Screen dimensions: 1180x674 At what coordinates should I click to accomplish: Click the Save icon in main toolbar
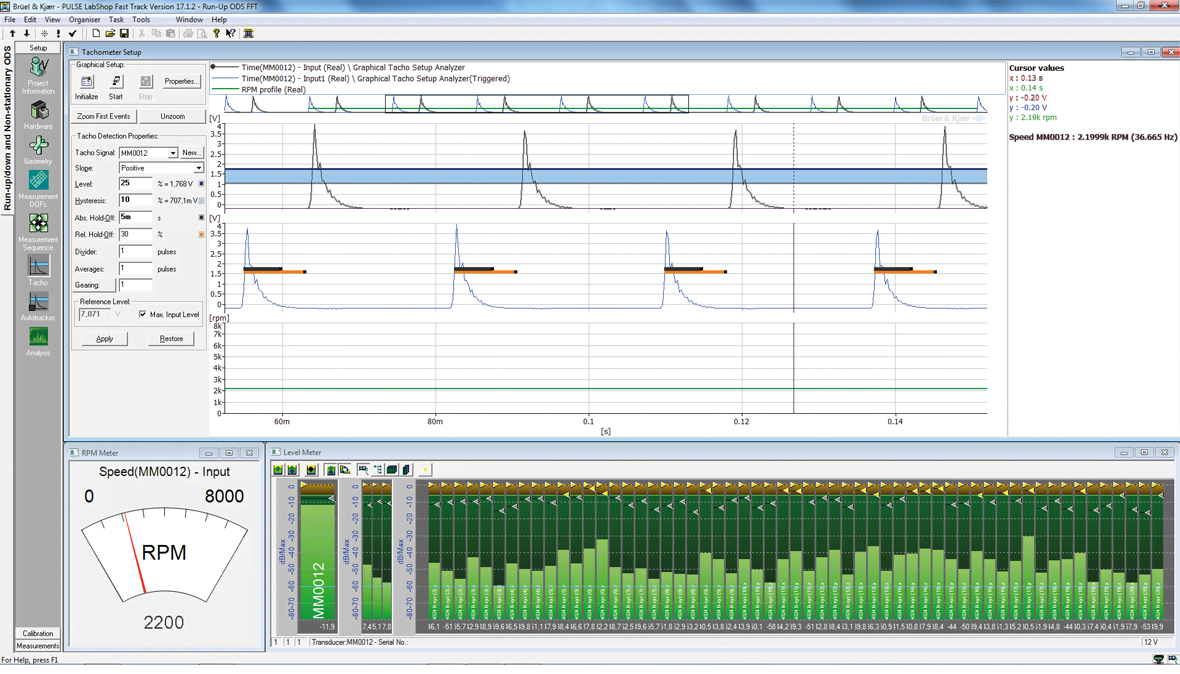click(x=124, y=33)
